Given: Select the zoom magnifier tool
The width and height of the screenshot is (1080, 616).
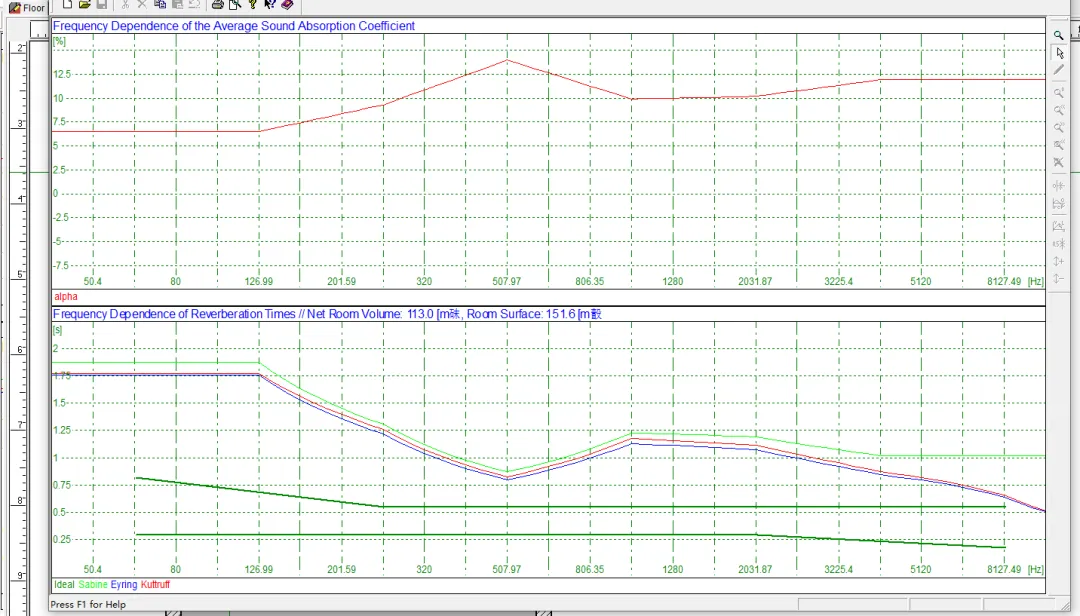Looking at the screenshot, I should [x=1059, y=35].
